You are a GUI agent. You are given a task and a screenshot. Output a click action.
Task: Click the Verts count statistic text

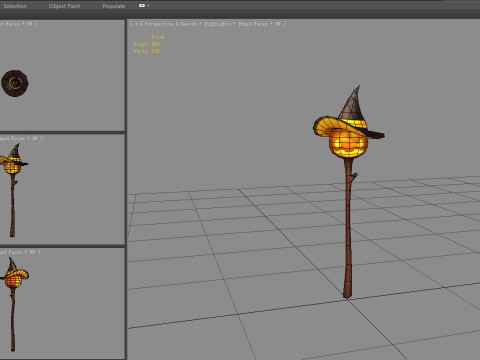point(147,51)
